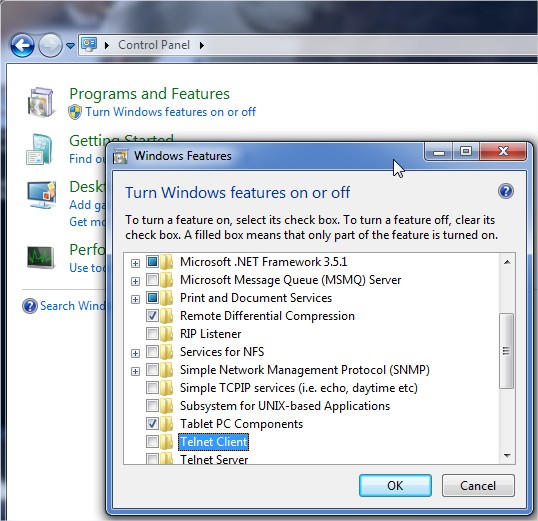The image size is (538, 521).
Task: Click the blue Back arrow button
Action: point(22,45)
